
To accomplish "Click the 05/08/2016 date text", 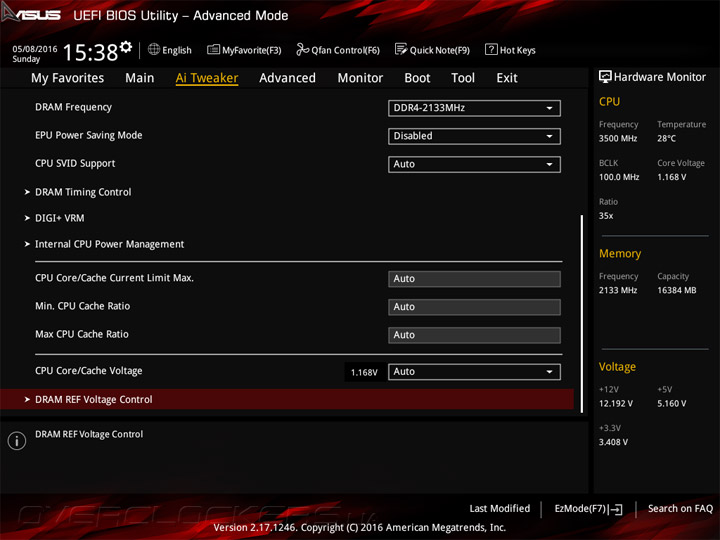I will pos(35,49).
